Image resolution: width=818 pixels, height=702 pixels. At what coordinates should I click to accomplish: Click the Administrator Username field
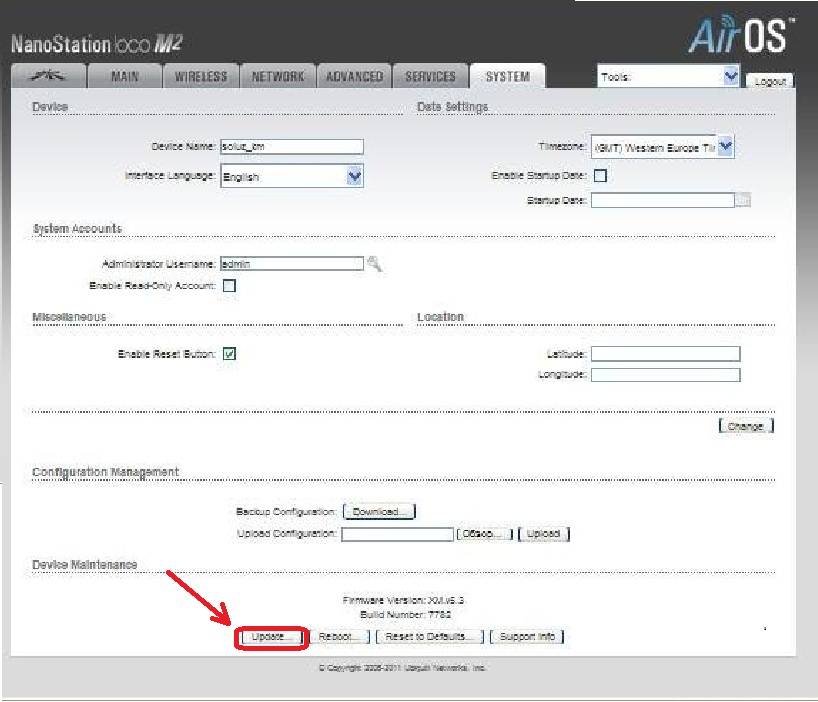(292, 264)
